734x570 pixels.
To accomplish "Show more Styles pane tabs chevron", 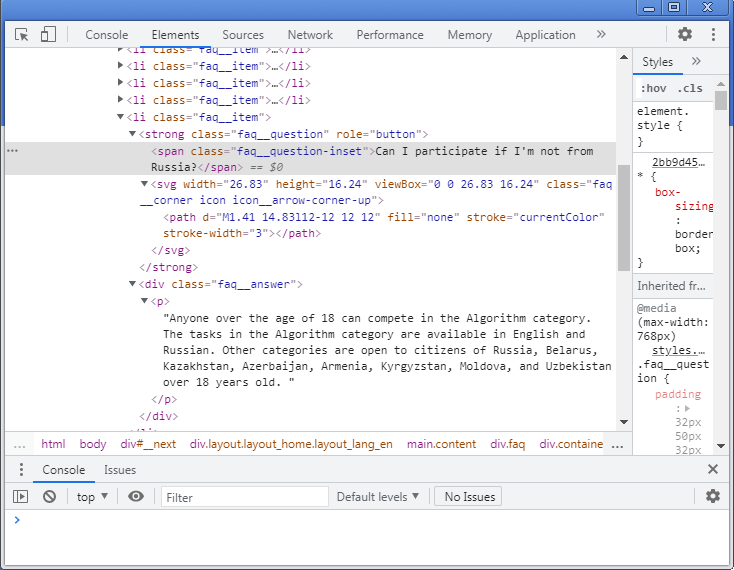I will pyautogui.click(x=696, y=61).
